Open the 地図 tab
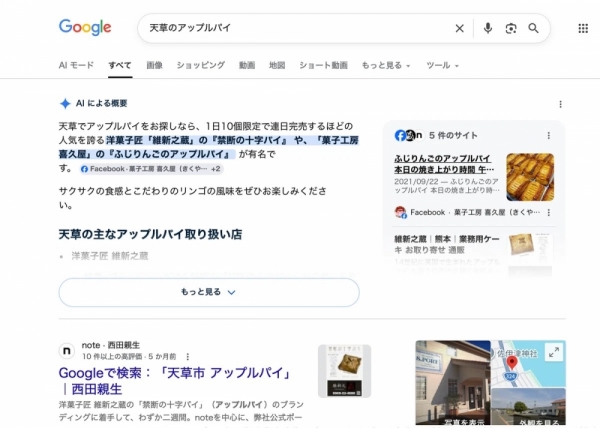Viewport: 600px width, 428px height. tap(277, 65)
